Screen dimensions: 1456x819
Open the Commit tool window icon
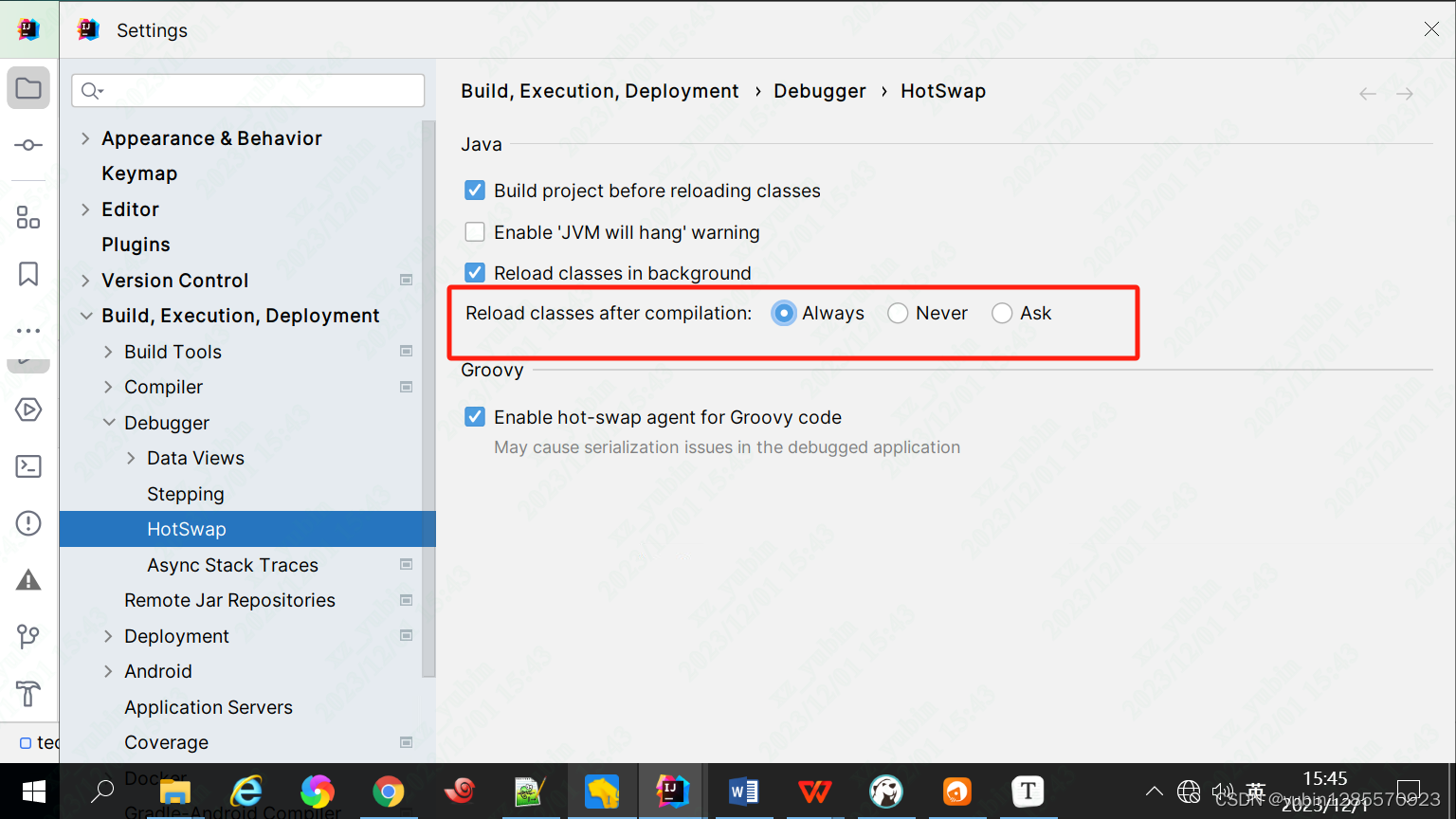click(28, 144)
